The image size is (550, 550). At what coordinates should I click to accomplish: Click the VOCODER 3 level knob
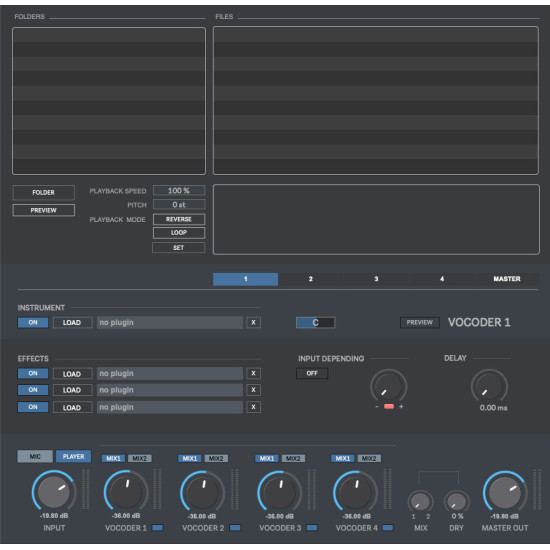[280, 491]
